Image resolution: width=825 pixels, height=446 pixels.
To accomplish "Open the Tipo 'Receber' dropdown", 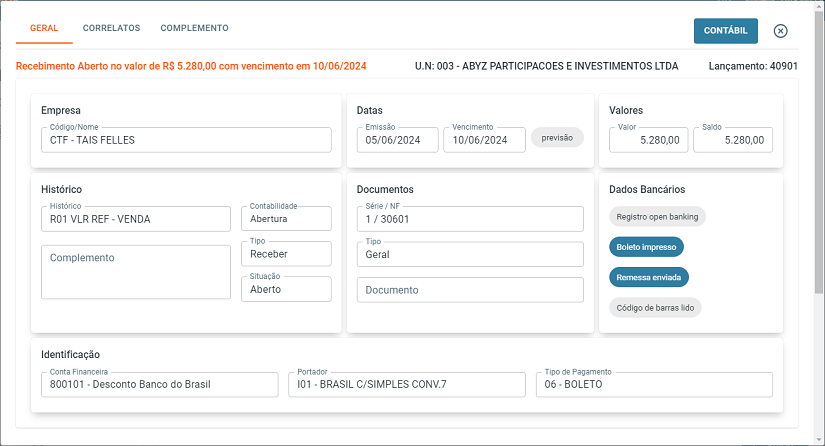I will coord(286,254).
